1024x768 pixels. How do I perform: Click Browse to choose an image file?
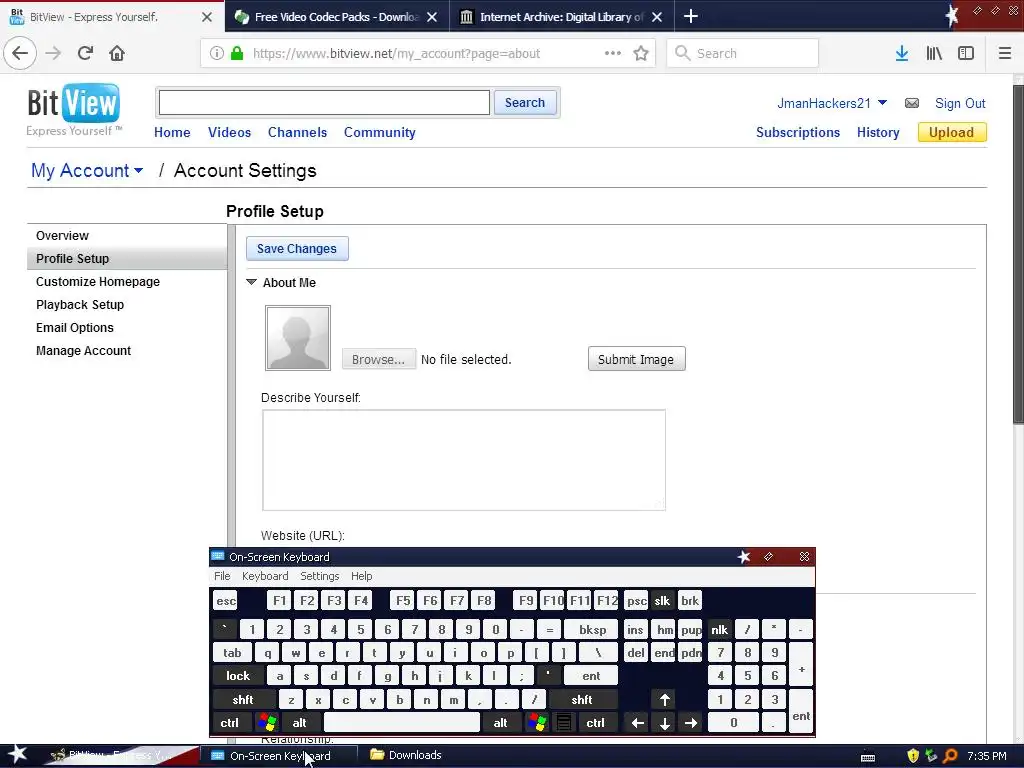(379, 359)
